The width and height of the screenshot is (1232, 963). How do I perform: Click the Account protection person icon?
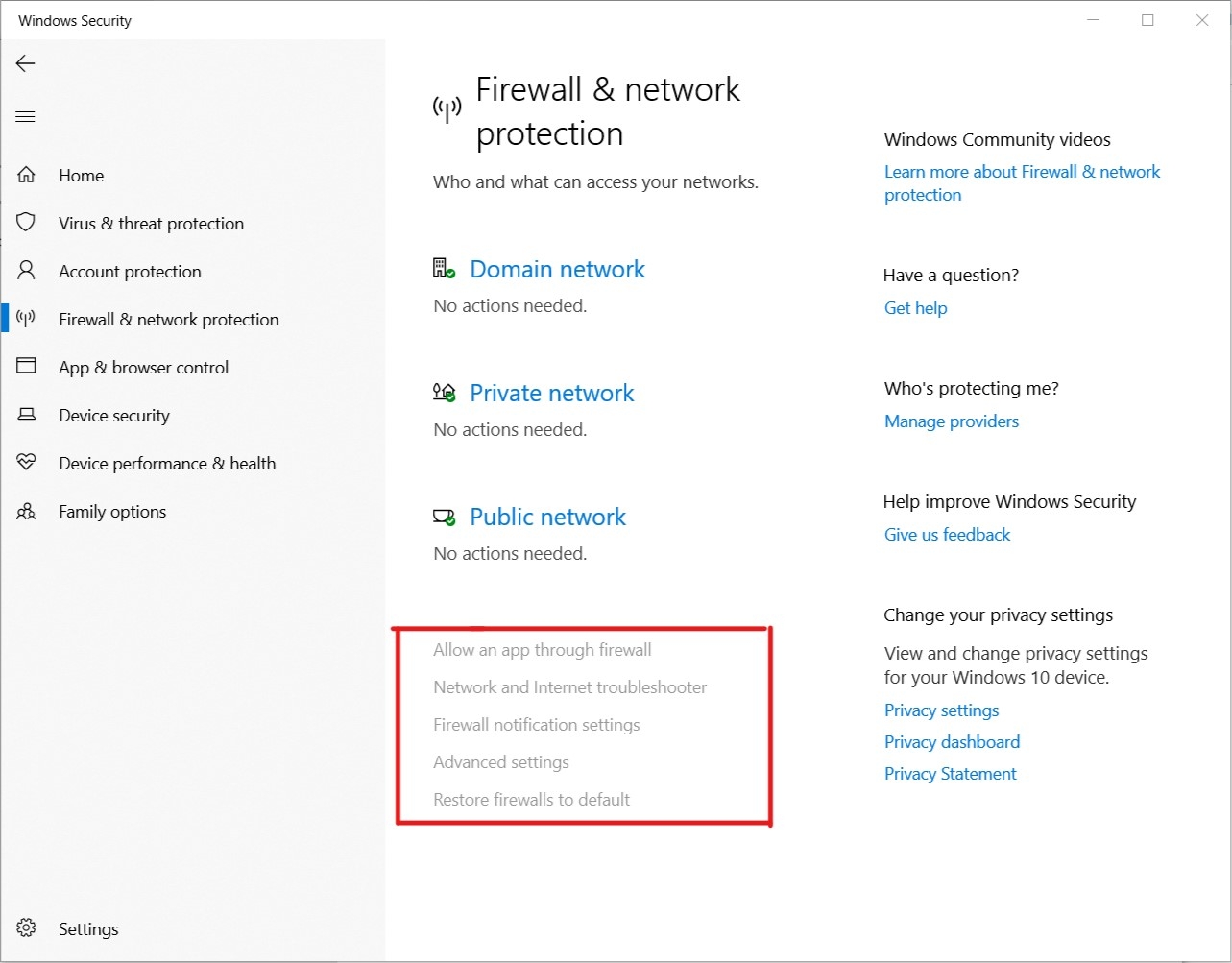point(26,271)
